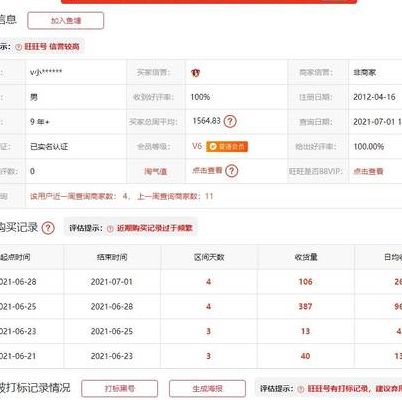This screenshot has width=402, height=400.
Task: Select the 1564.83 weekly average value
Action: 207,121
